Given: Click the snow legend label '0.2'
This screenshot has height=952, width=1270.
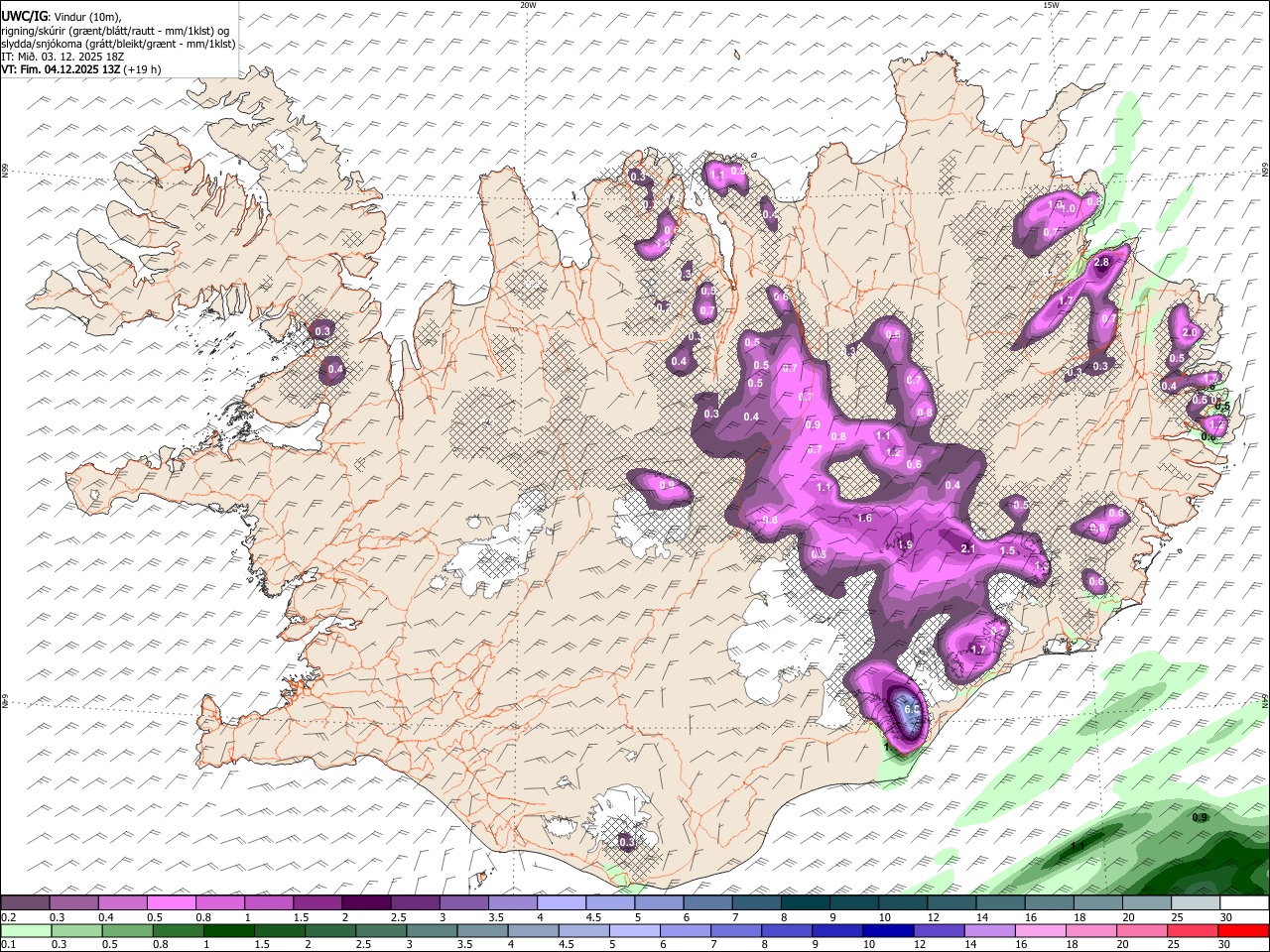Looking at the screenshot, I should [x=9, y=917].
